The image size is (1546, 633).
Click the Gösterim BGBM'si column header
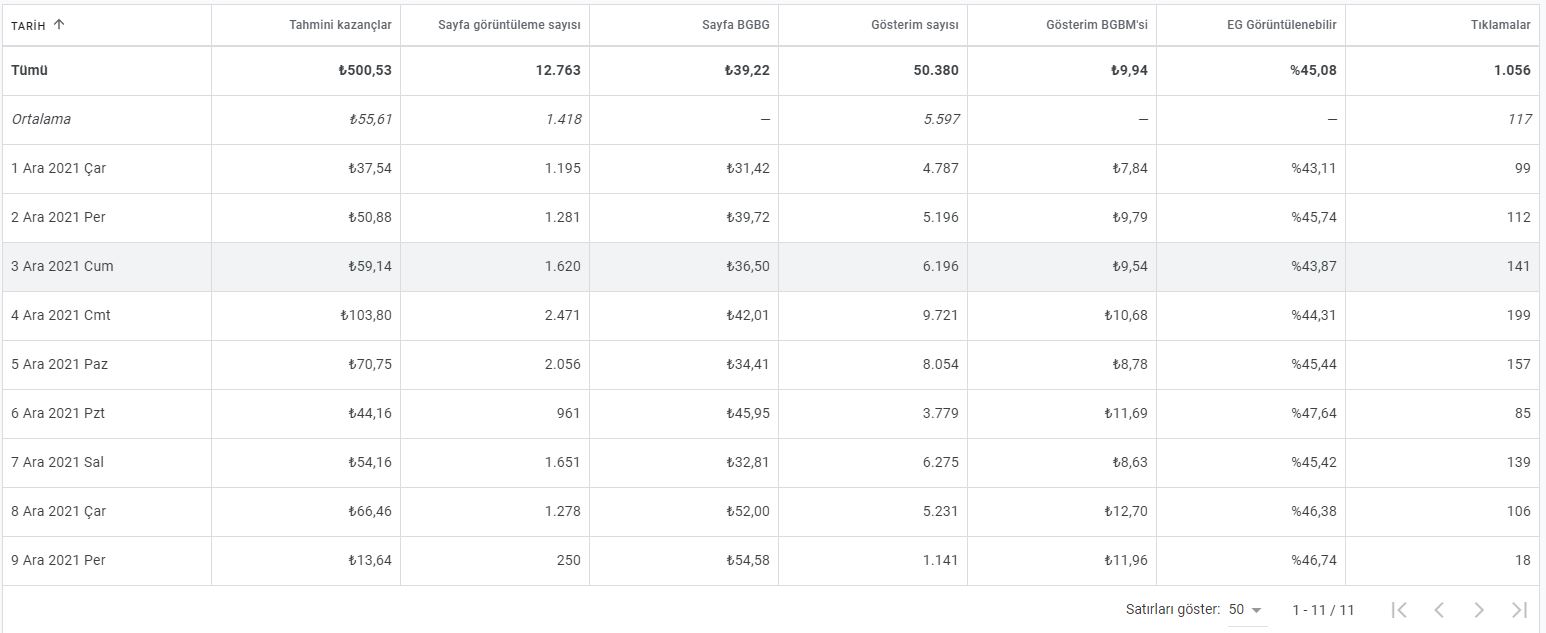(1097, 25)
